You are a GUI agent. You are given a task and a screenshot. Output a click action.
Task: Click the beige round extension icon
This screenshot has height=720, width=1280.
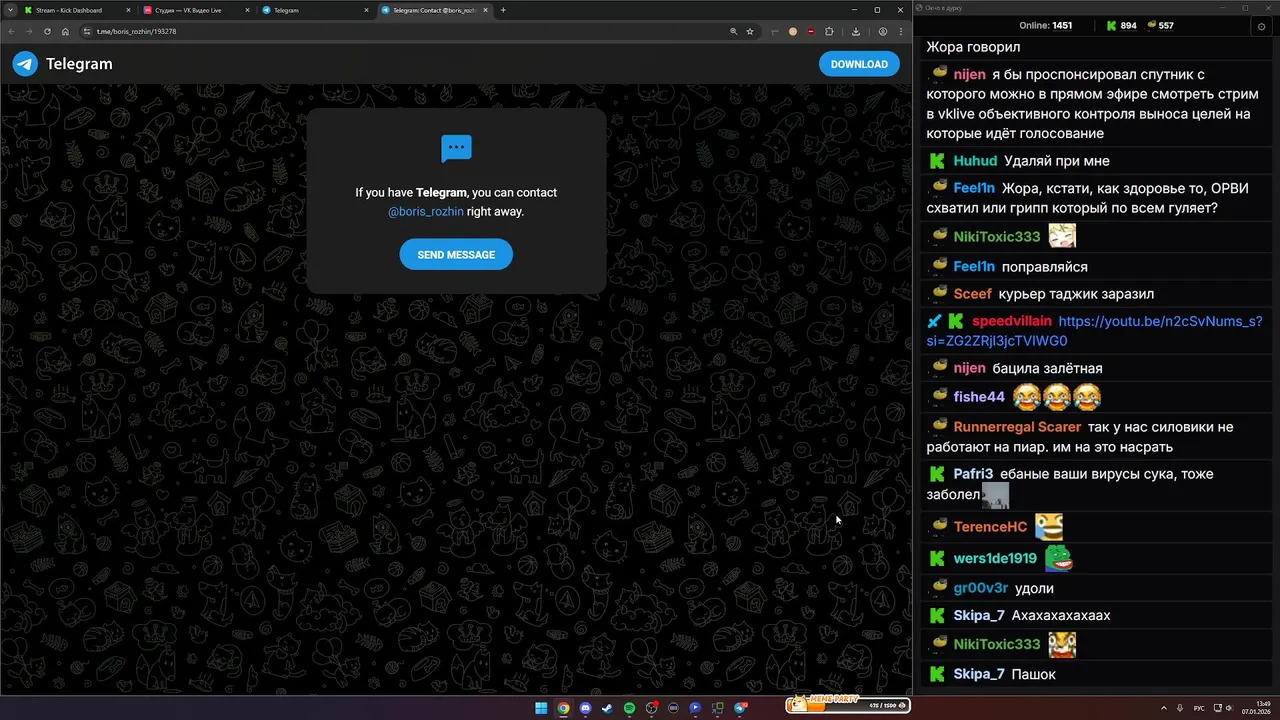(793, 31)
